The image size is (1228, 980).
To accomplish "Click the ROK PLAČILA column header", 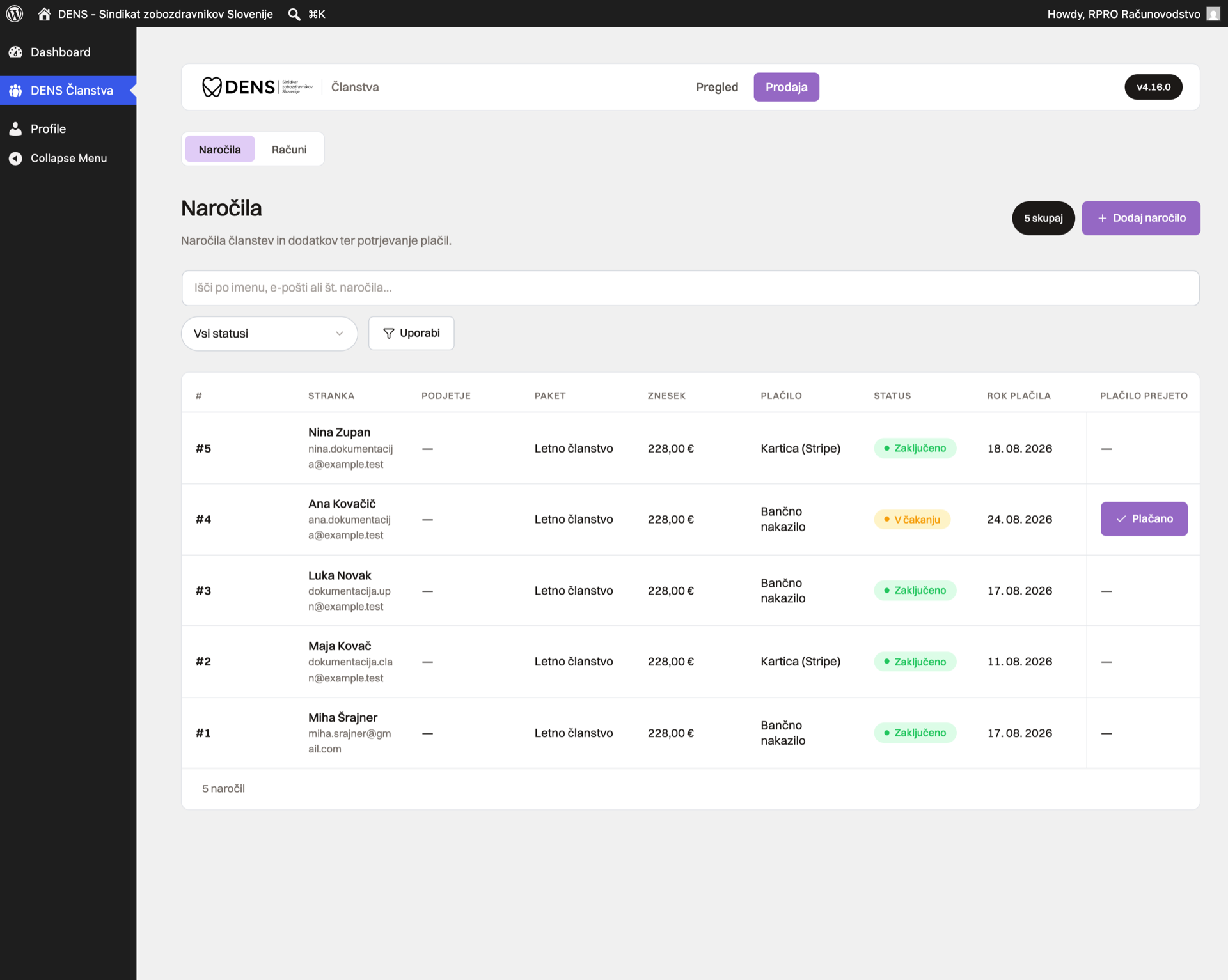I will tap(1018, 396).
